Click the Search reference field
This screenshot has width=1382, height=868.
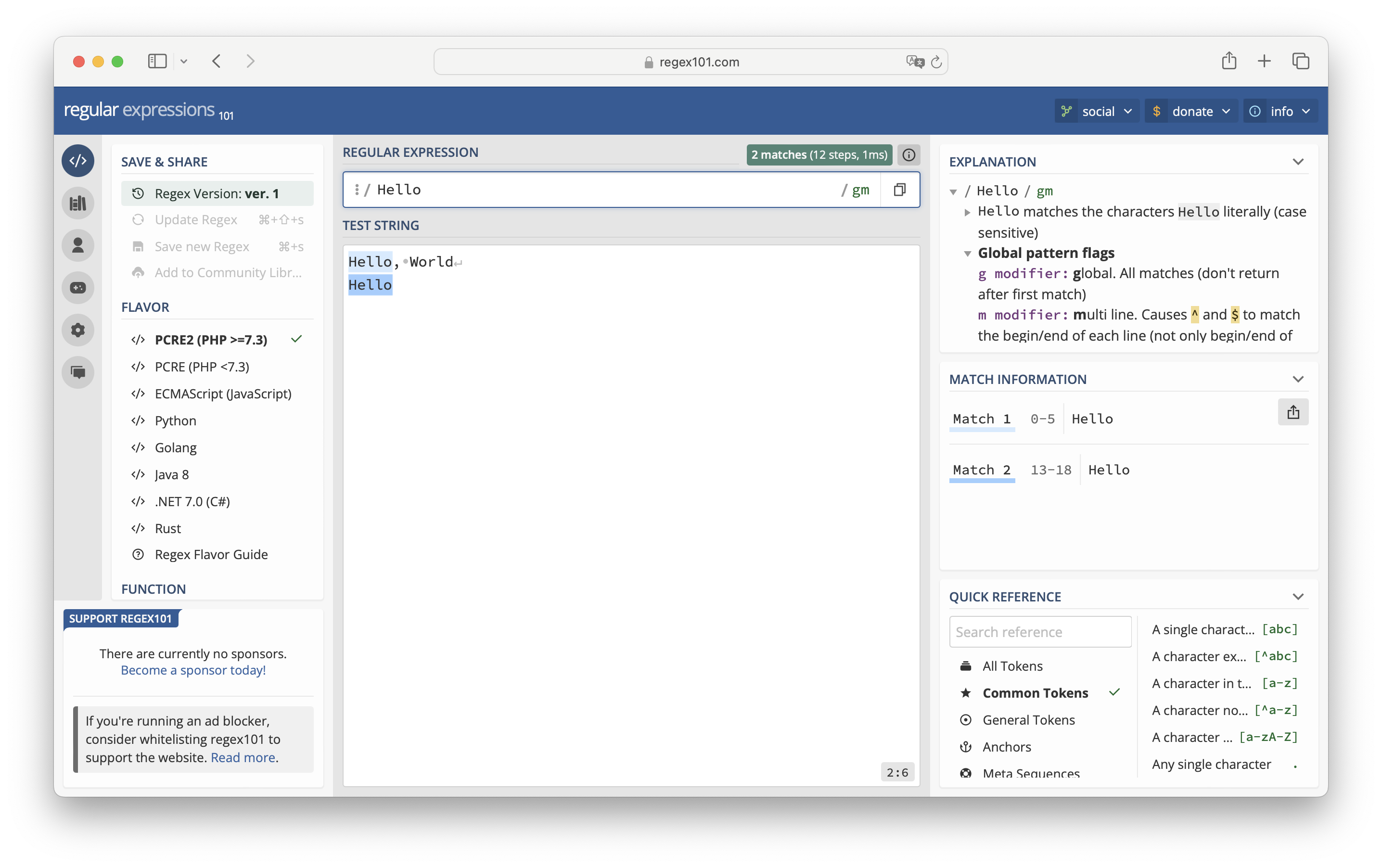point(1039,632)
